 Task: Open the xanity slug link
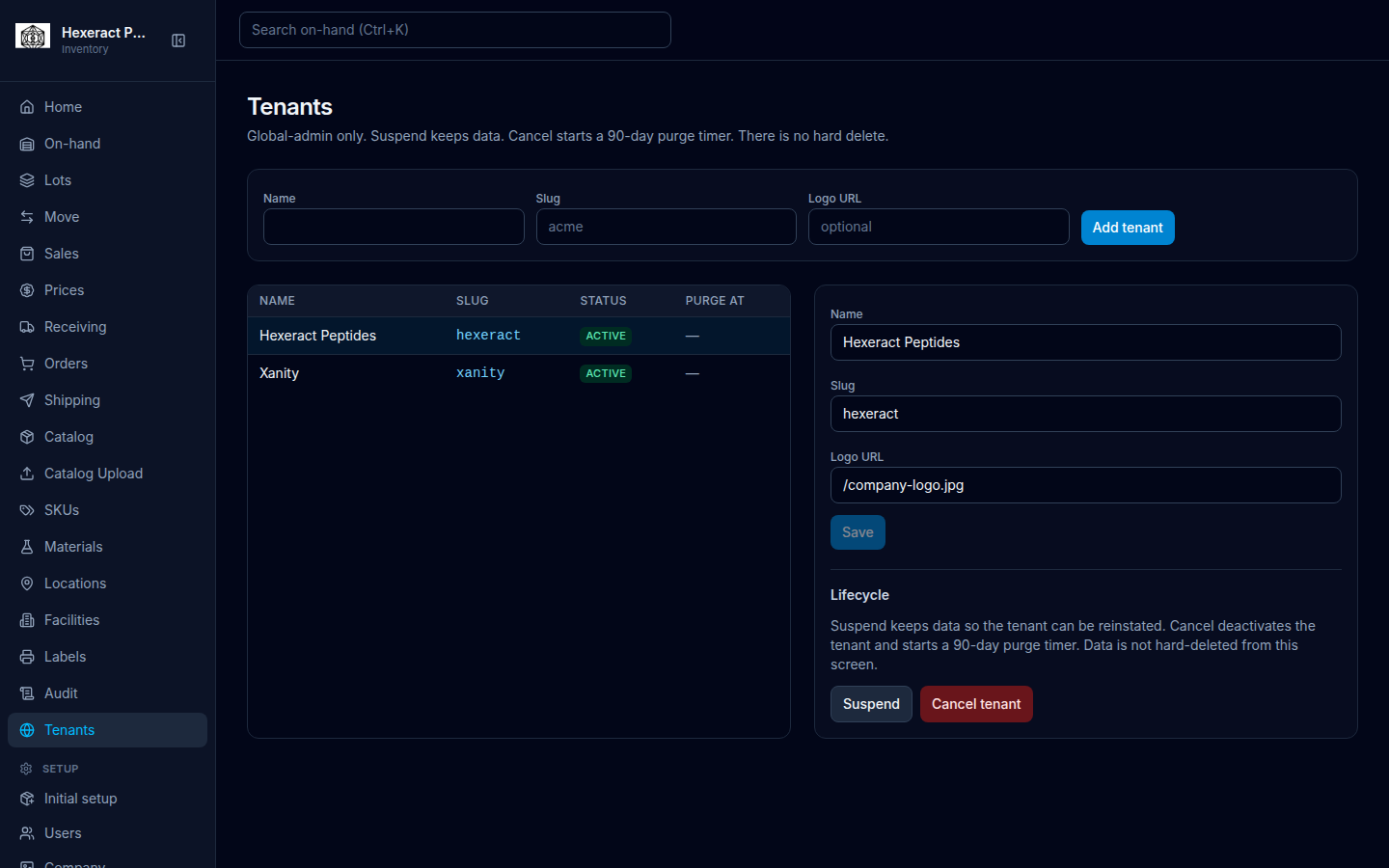[x=480, y=373]
